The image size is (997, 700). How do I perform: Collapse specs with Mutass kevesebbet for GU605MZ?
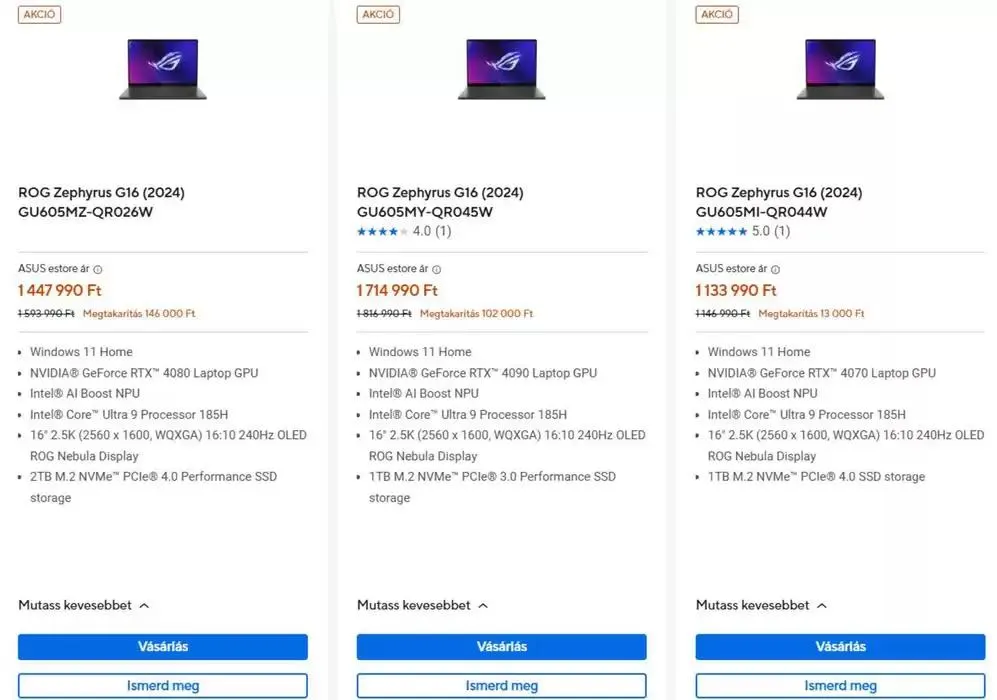84,605
